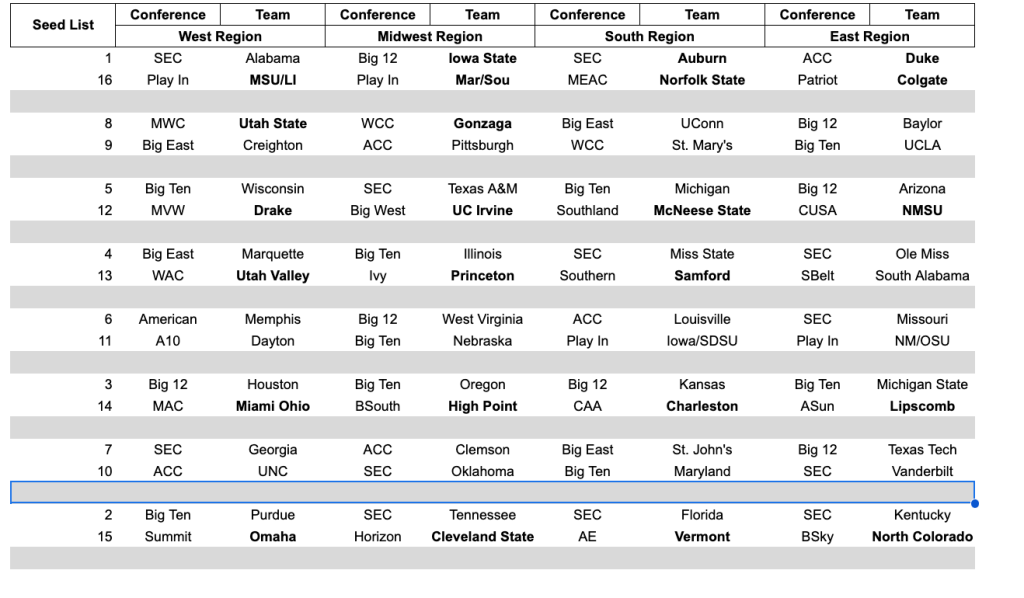Select the Midwest Region header cell

point(430,36)
